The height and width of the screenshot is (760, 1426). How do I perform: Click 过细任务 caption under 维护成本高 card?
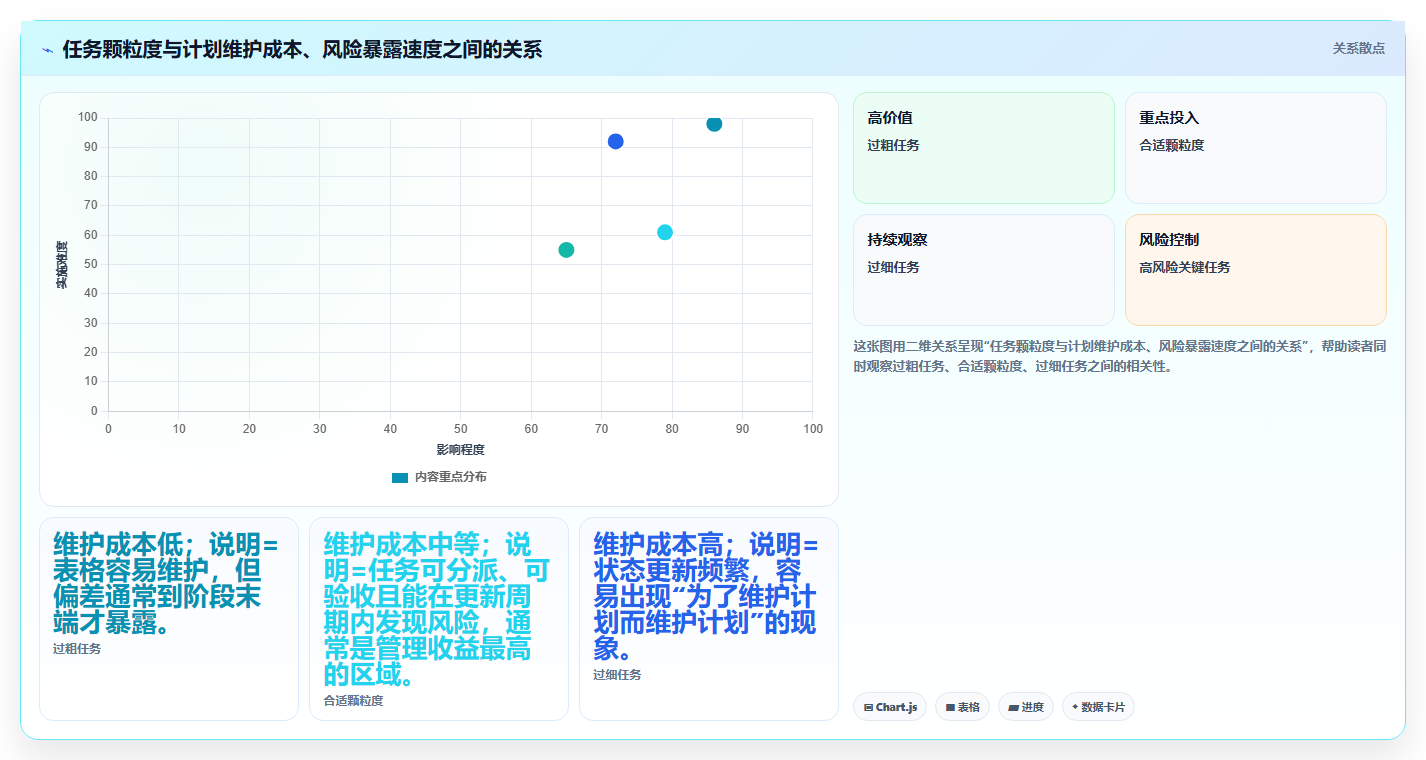[617, 675]
